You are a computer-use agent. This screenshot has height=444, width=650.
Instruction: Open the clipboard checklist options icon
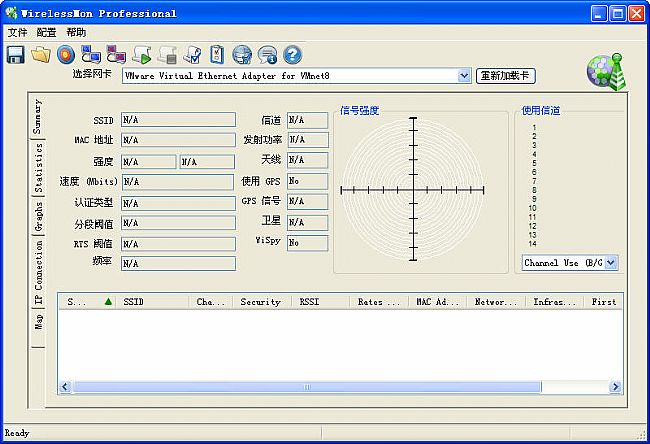tap(217, 55)
